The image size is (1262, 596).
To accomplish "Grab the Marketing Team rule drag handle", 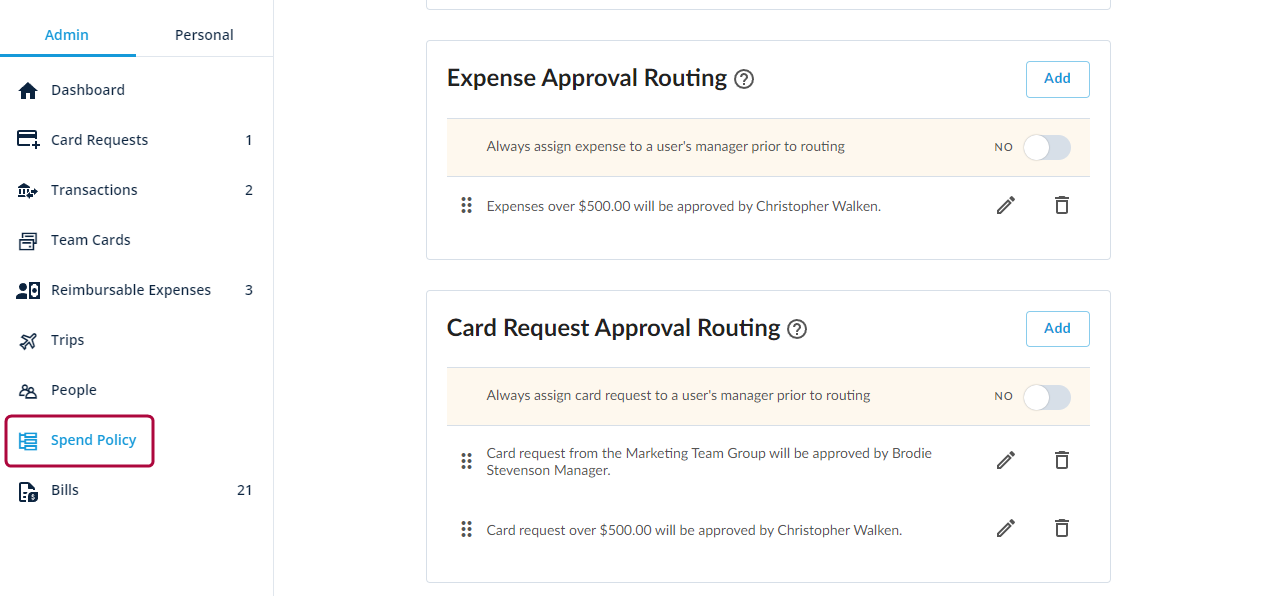I will click(x=467, y=460).
